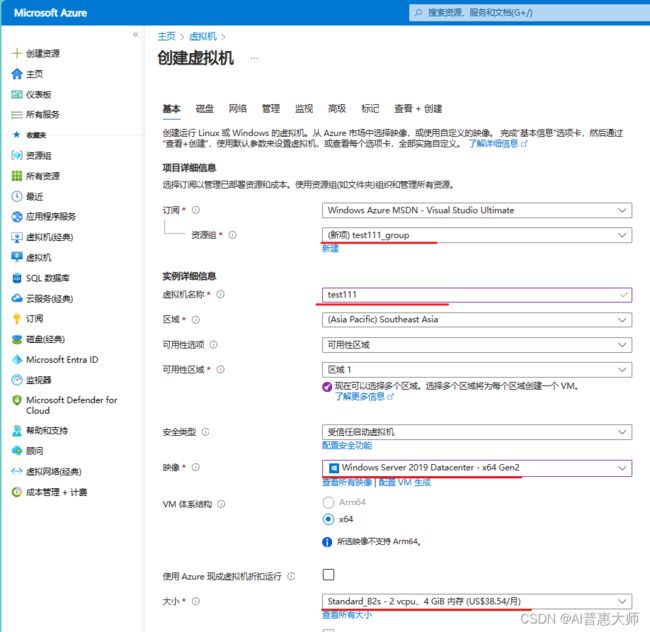This screenshot has height=632, width=650.
Task: Open the Disks (classic) icon
Action: [x=17, y=339]
